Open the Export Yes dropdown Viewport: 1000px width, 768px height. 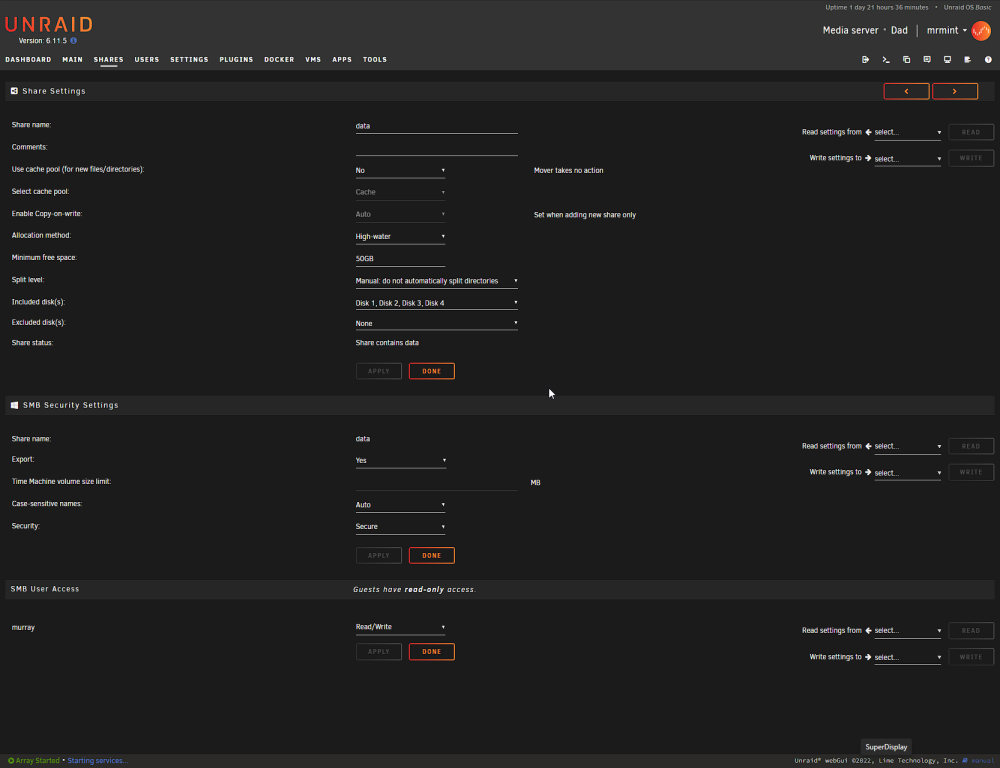pos(400,461)
